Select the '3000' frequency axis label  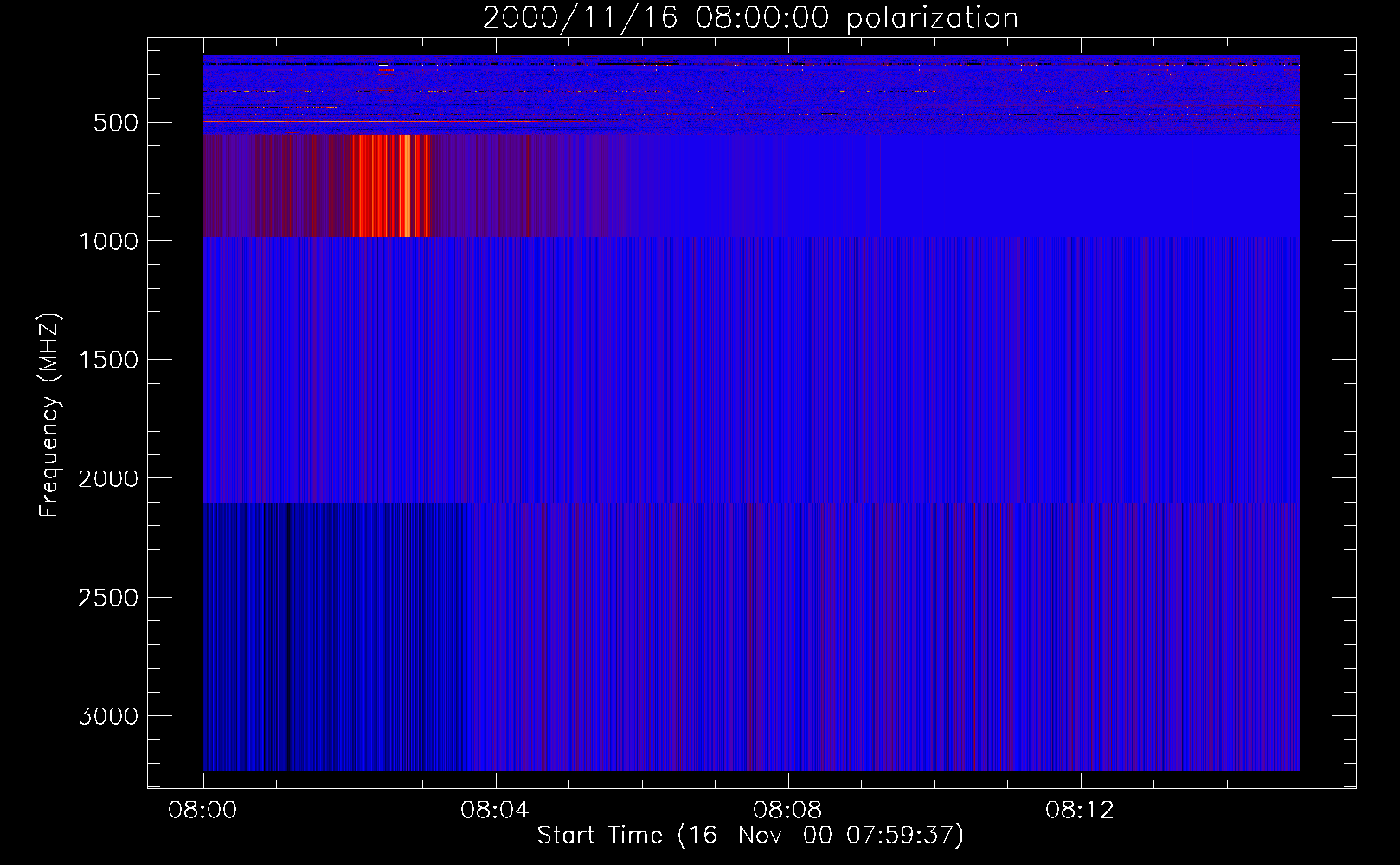pos(108,716)
